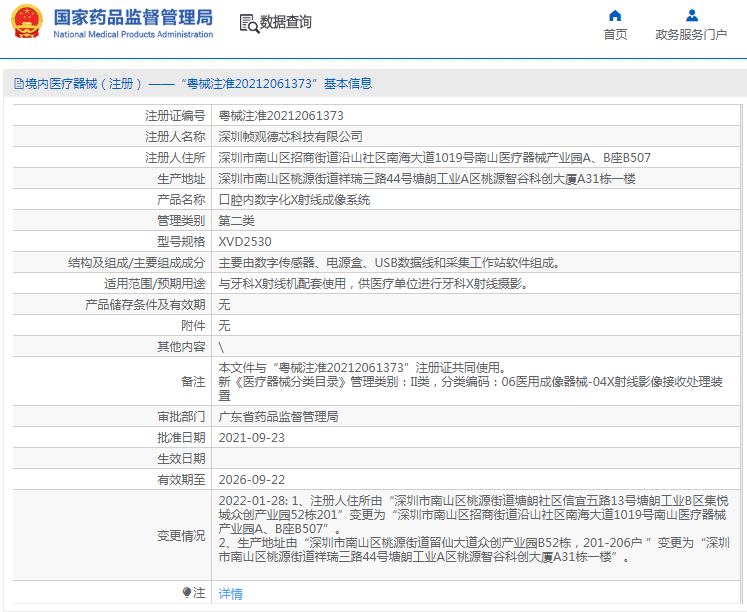
Task: Click the 适用范围 intended use value
Action: (374, 283)
